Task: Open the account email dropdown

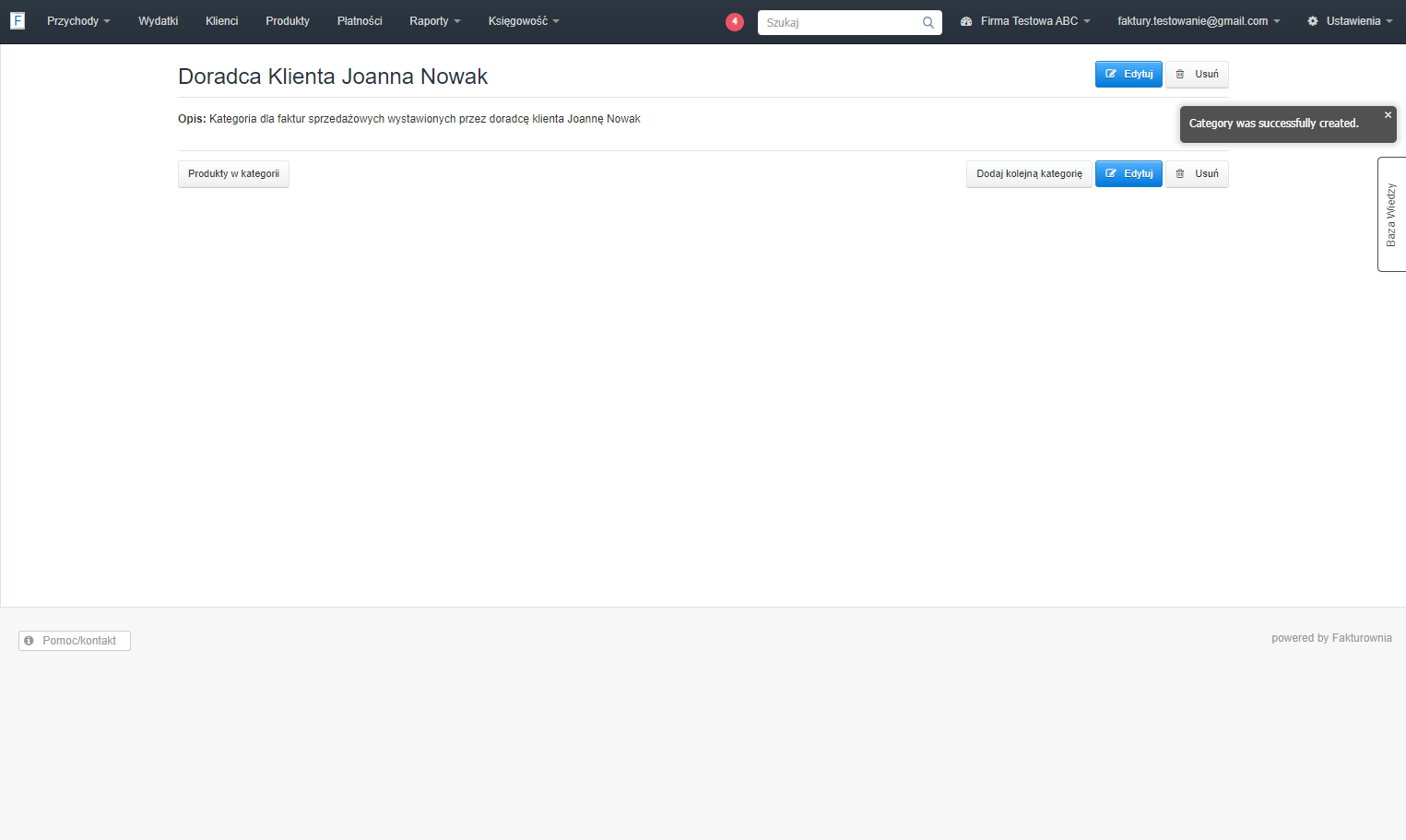Action: (x=1199, y=21)
